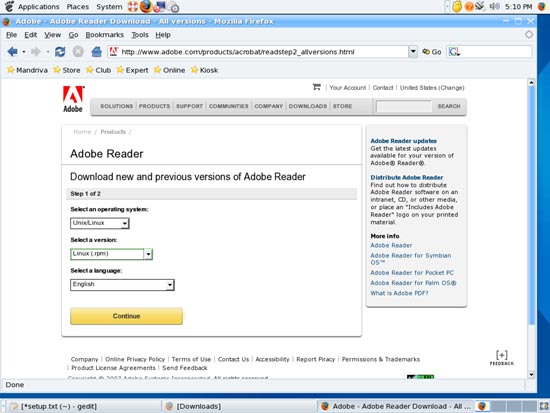550x413 pixels.
Task: Open the STORE nav item
Action: pyautogui.click(x=342, y=106)
